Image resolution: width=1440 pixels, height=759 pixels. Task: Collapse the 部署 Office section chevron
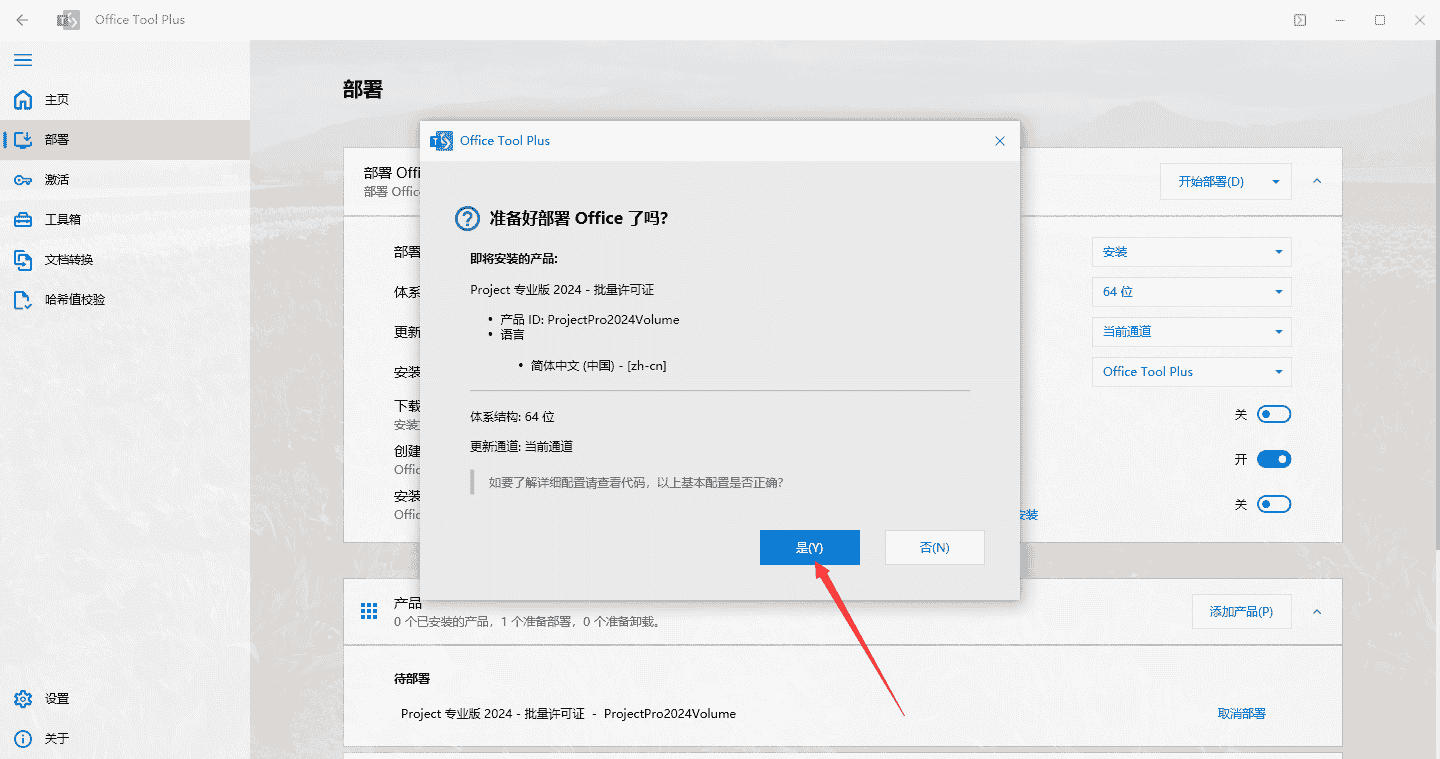click(1317, 182)
